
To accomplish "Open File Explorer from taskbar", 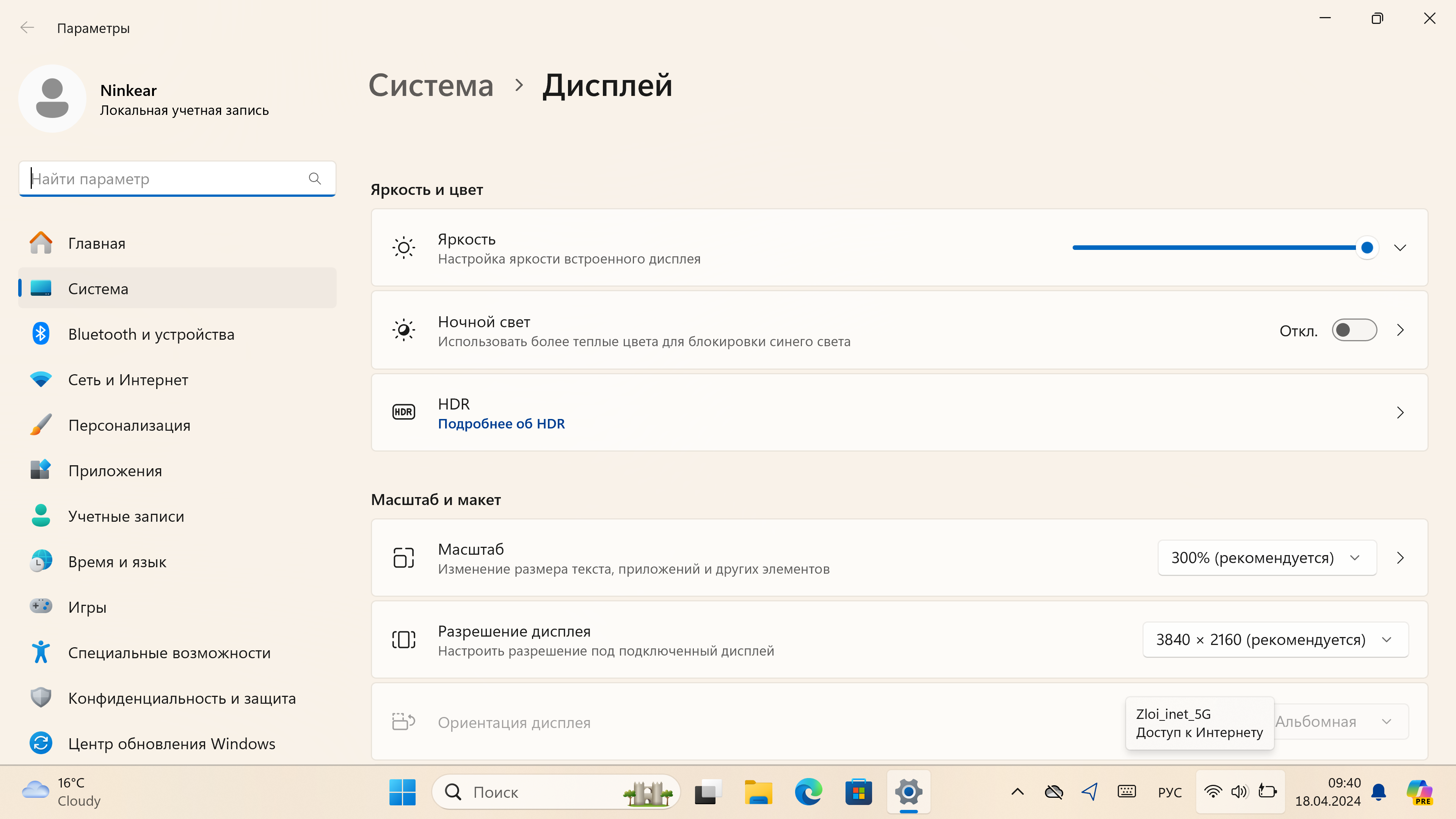I will click(758, 792).
